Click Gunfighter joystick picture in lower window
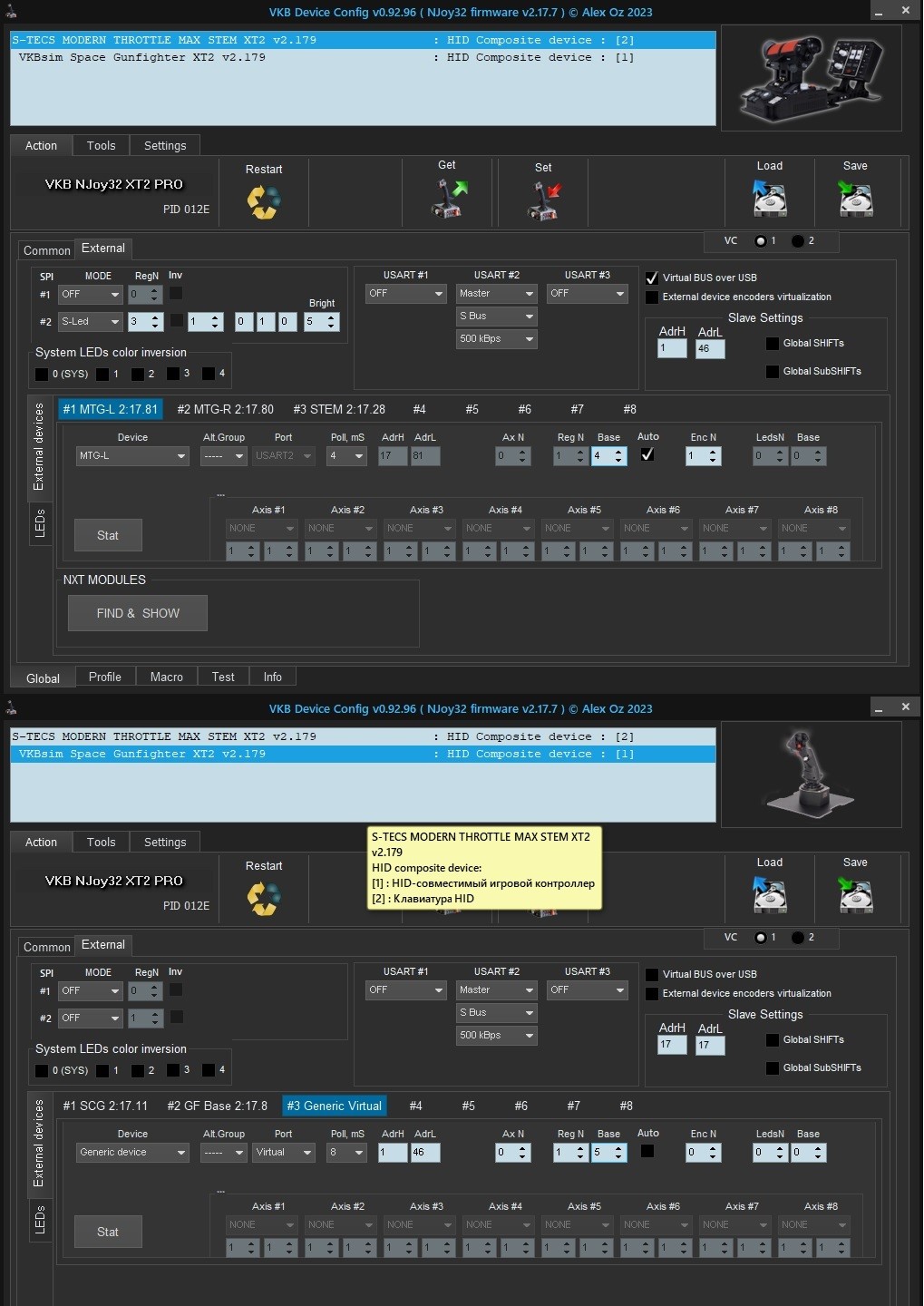Image resolution: width=924 pixels, height=1306 pixels. [811, 774]
